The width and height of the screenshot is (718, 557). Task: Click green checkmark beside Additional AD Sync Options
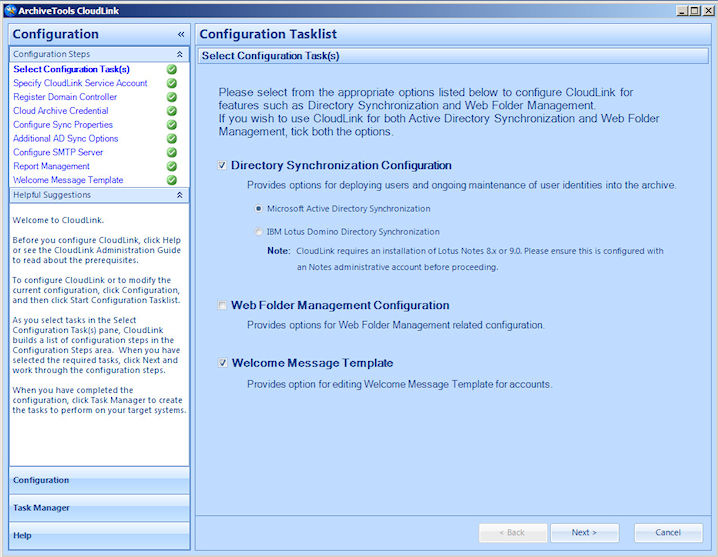click(x=172, y=138)
